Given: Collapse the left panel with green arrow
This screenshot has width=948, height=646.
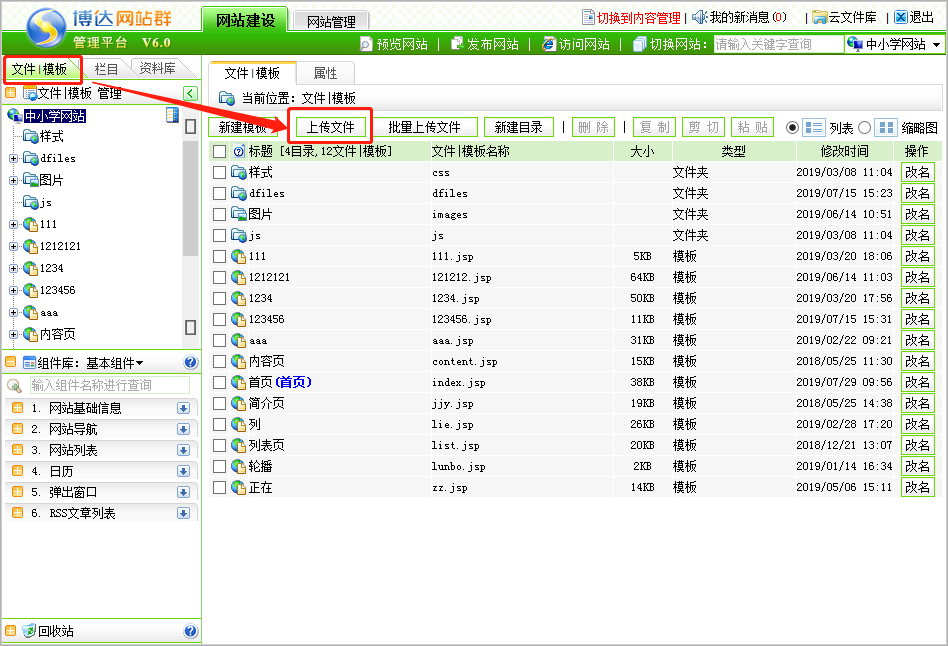Looking at the screenshot, I should coord(190,93).
